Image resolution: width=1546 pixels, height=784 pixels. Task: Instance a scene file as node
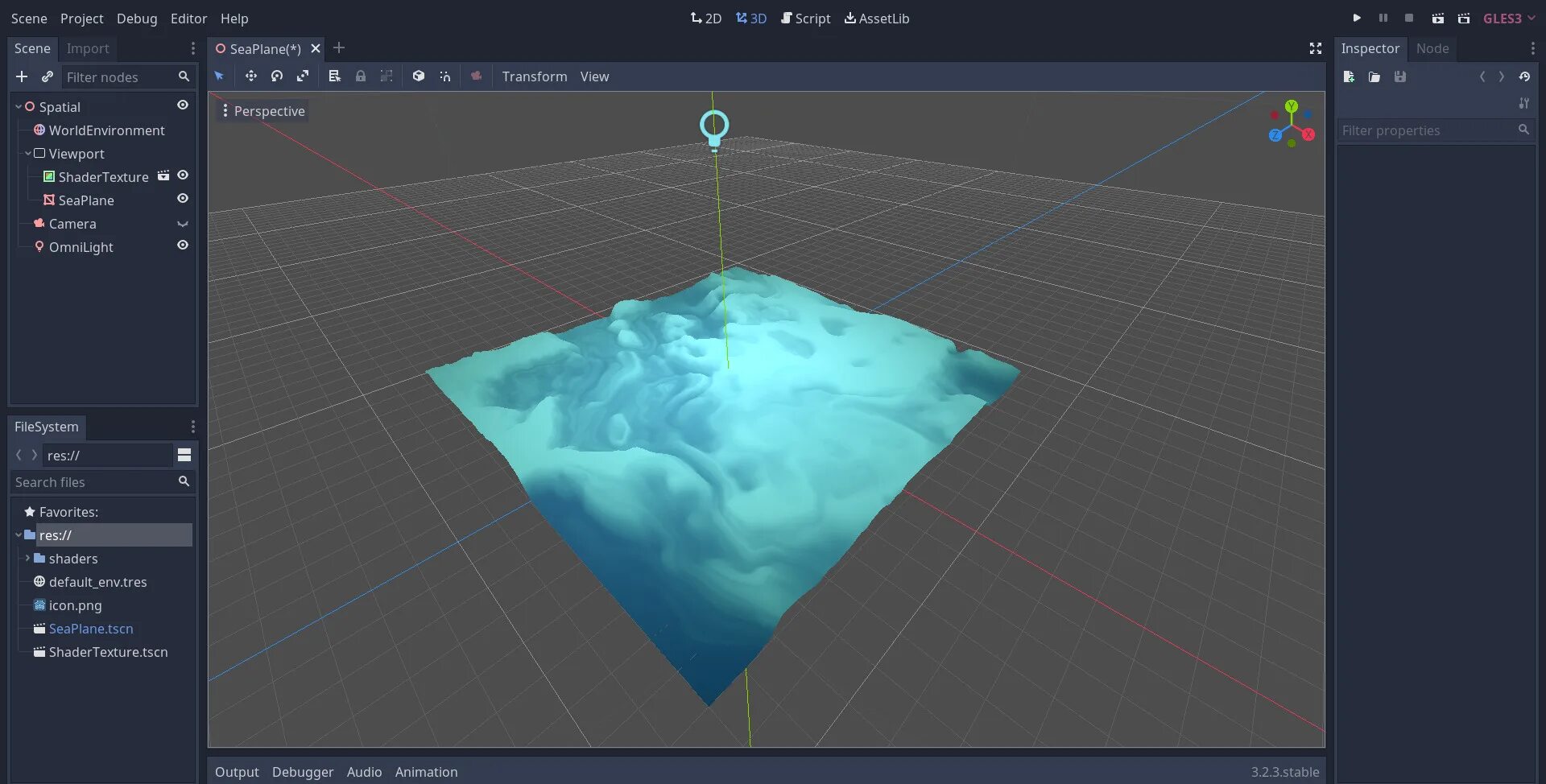(x=48, y=76)
